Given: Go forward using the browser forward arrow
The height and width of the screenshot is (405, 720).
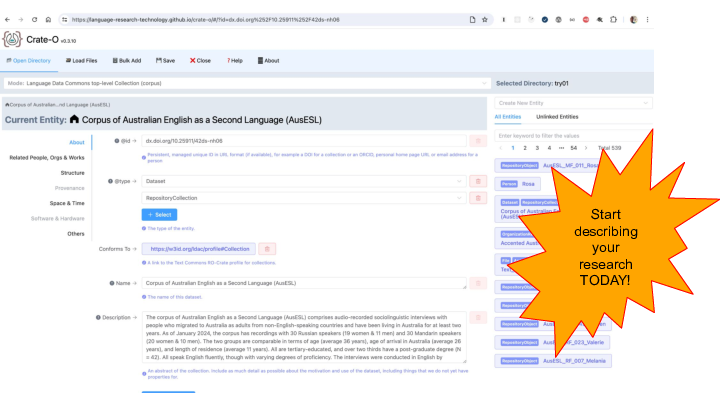Looking at the screenshot, I should (21, 20).
